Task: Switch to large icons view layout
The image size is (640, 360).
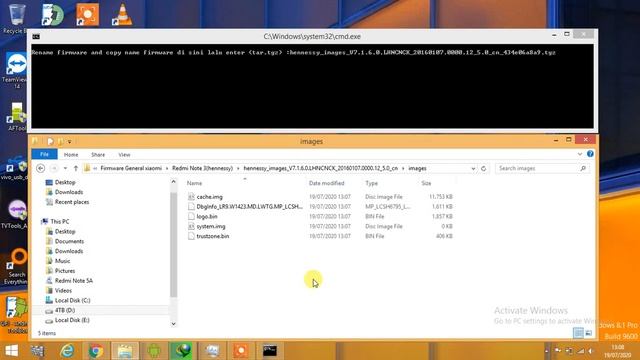Action: (x=589, y=333)
